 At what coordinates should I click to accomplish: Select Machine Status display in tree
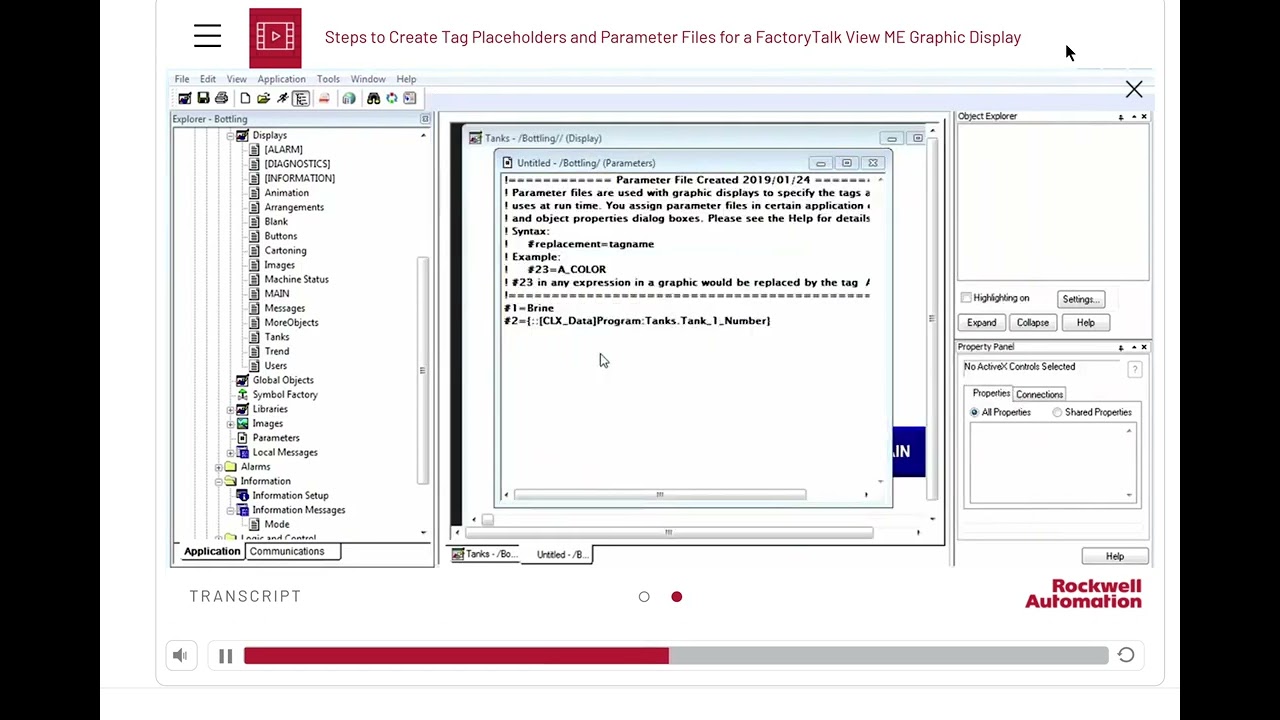pos(296,279)
